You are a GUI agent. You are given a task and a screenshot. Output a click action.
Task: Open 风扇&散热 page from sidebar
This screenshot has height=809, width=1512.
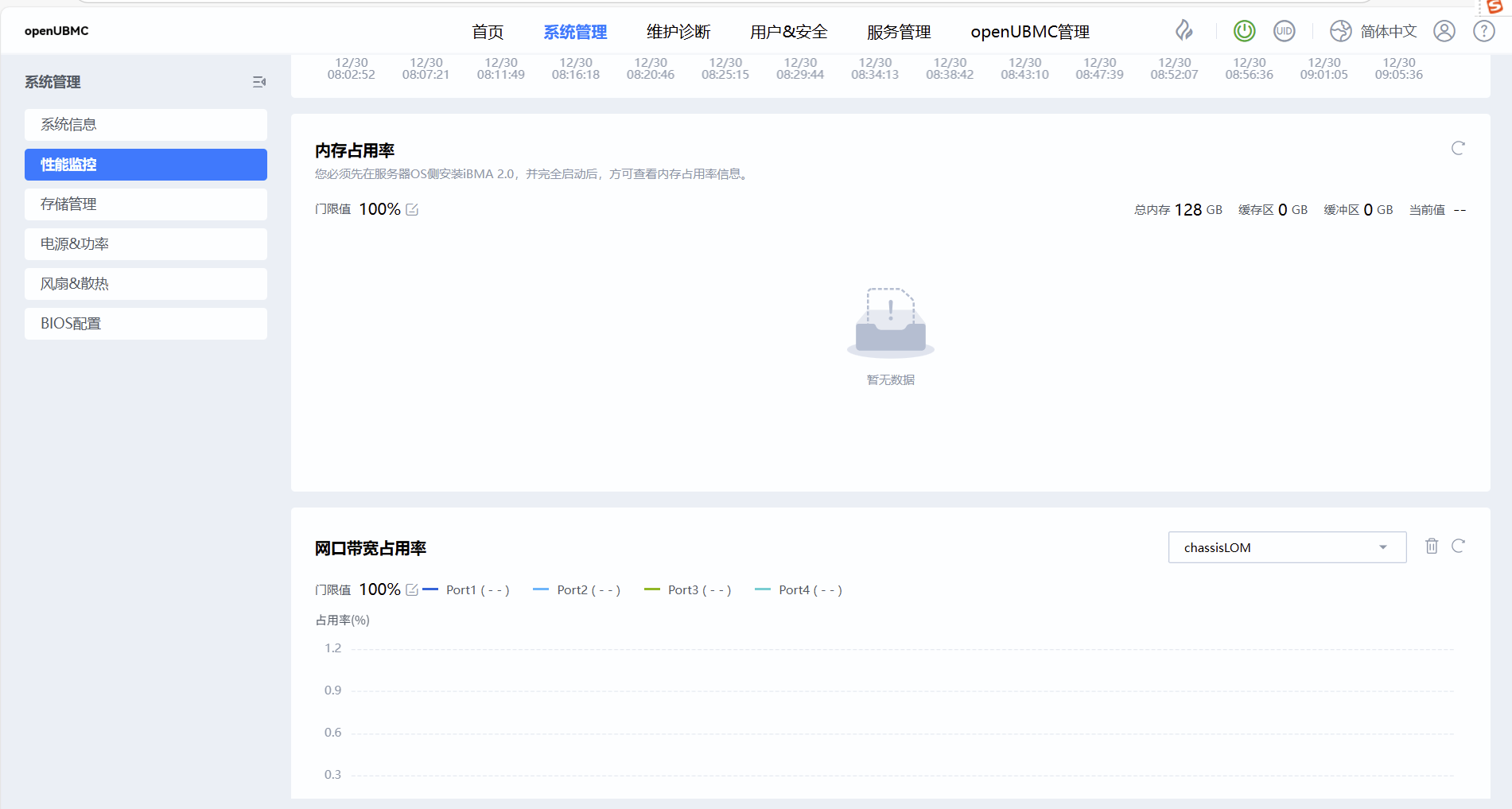(146, 284)
